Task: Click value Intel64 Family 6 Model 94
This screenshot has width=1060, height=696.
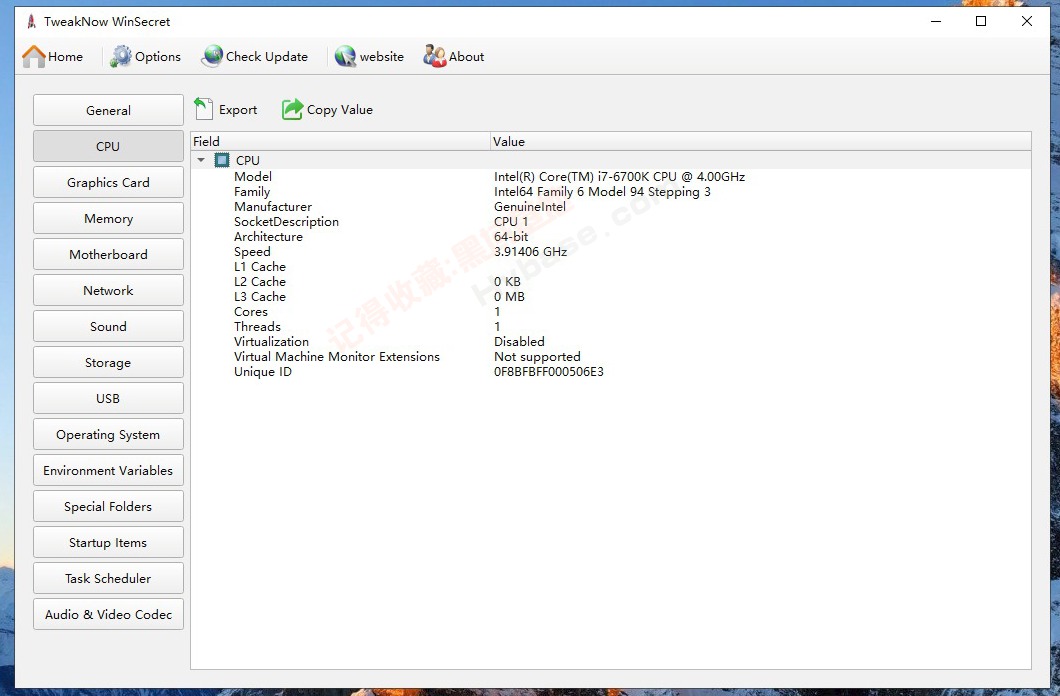Action: click(569, 191)
